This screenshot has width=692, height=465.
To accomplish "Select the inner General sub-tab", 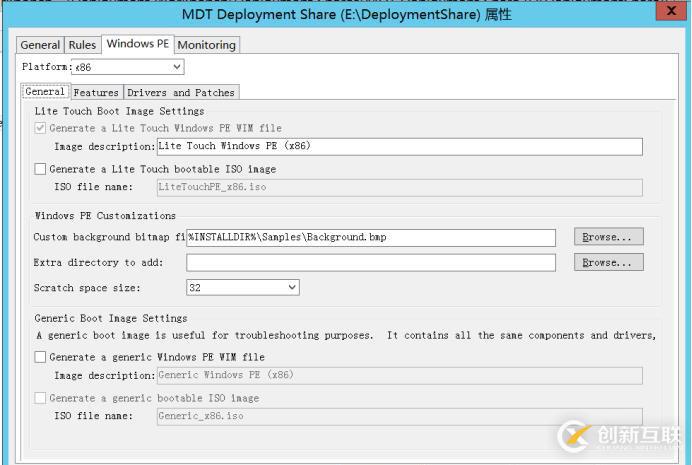I will [45, 92].
